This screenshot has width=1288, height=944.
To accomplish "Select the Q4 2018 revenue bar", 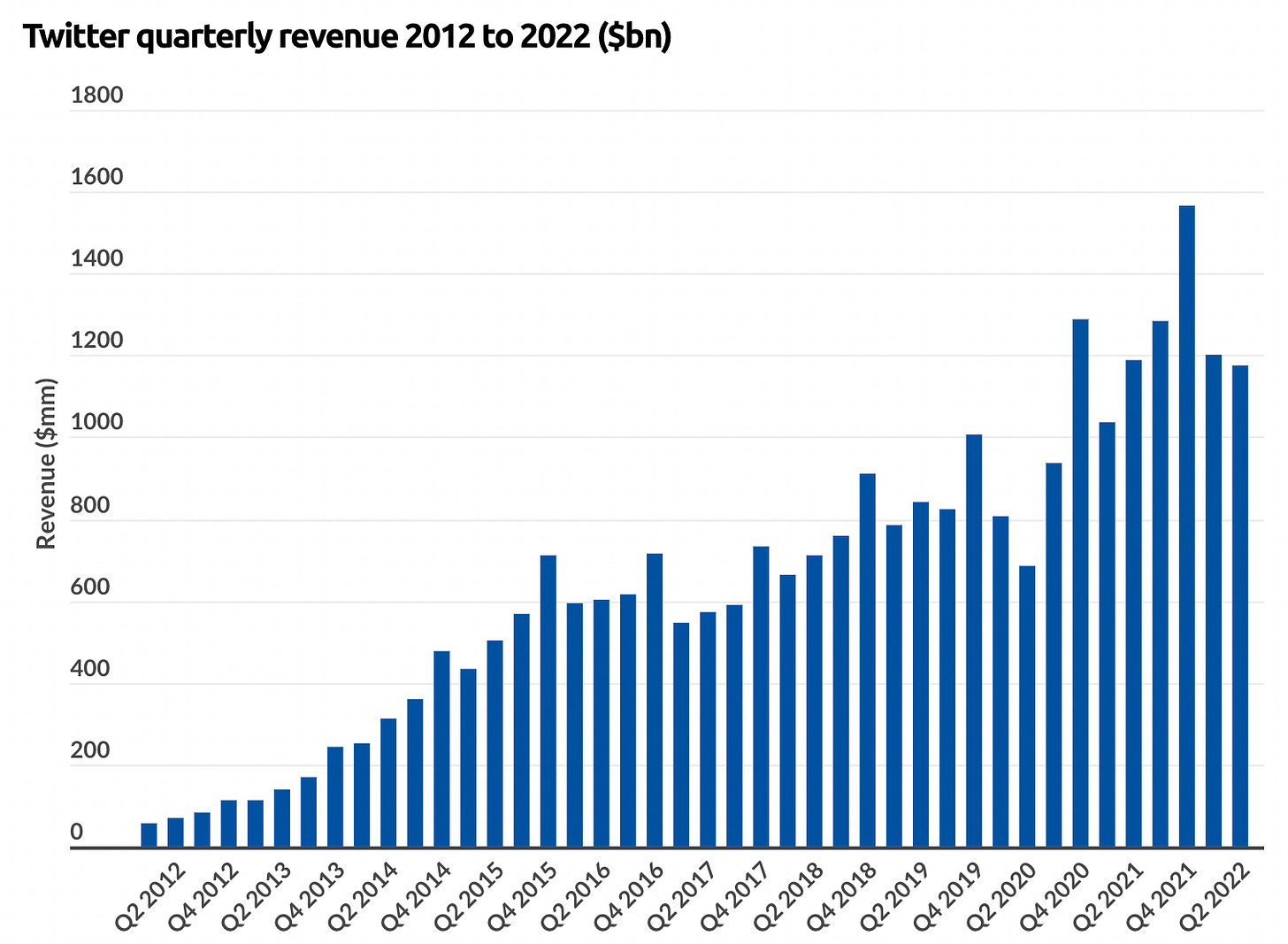I will 868,660.
